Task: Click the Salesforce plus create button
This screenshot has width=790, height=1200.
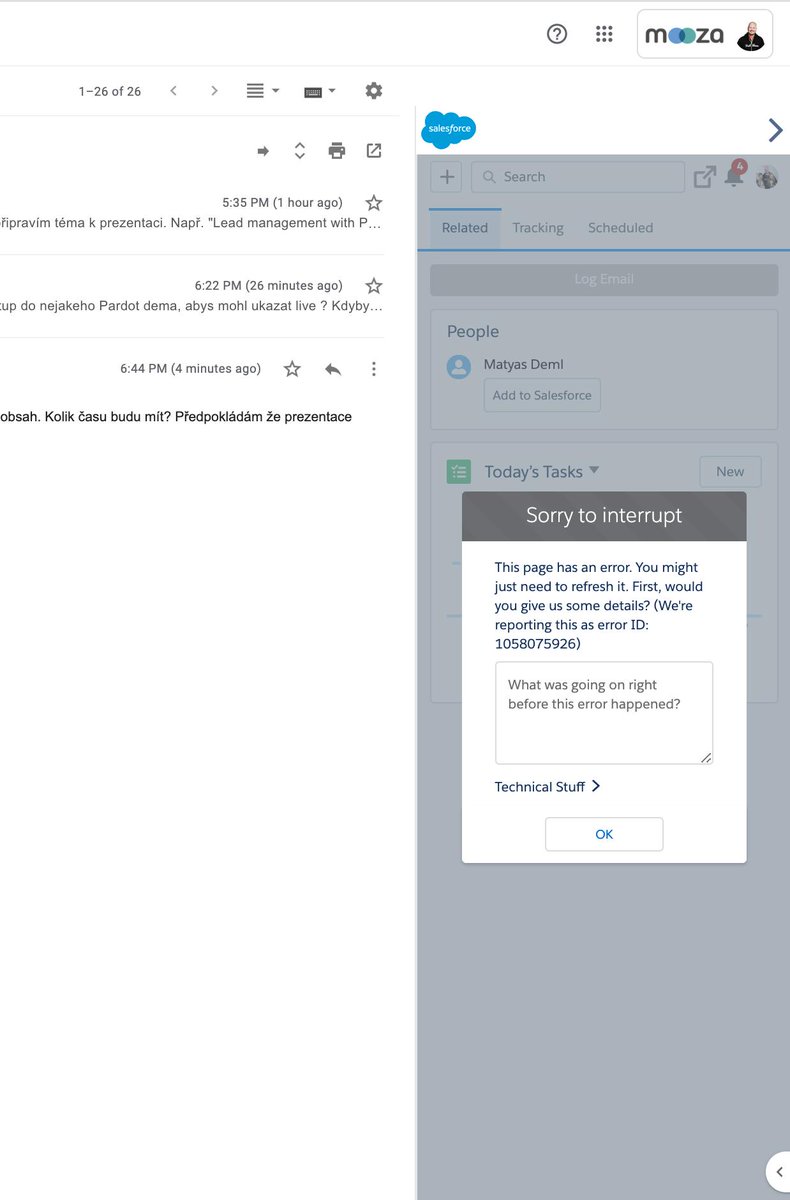Action: (447, 177)
